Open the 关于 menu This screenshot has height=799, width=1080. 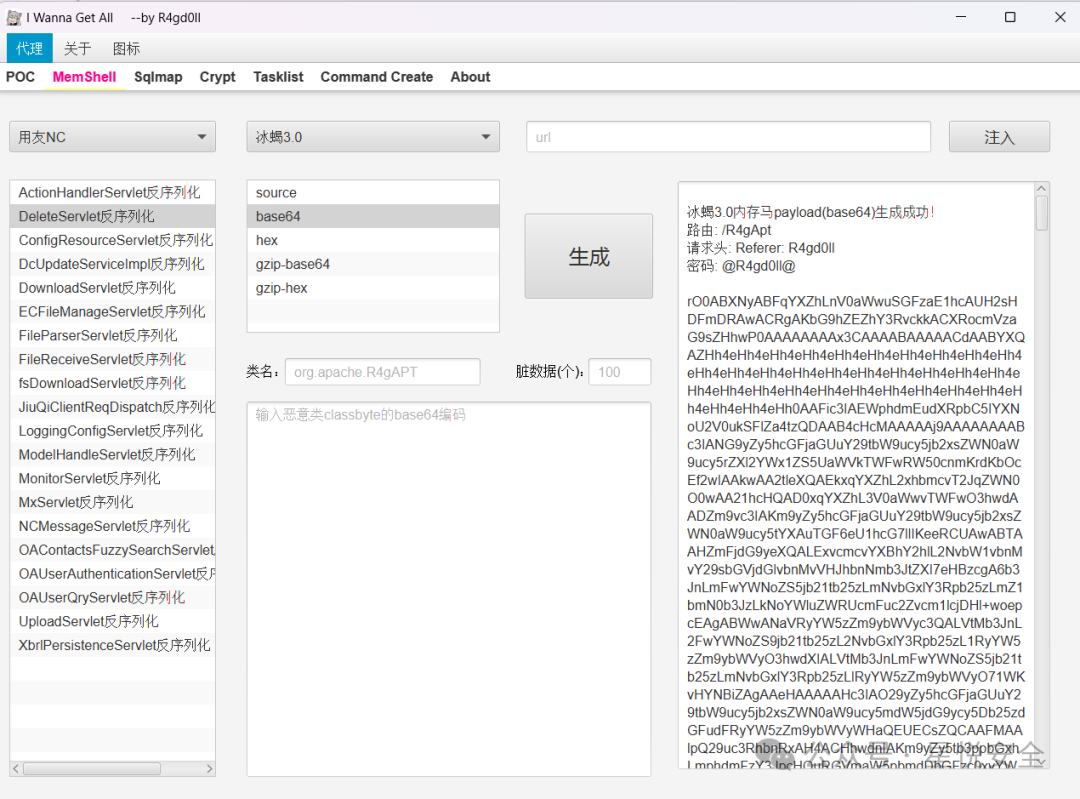point(77,48)
